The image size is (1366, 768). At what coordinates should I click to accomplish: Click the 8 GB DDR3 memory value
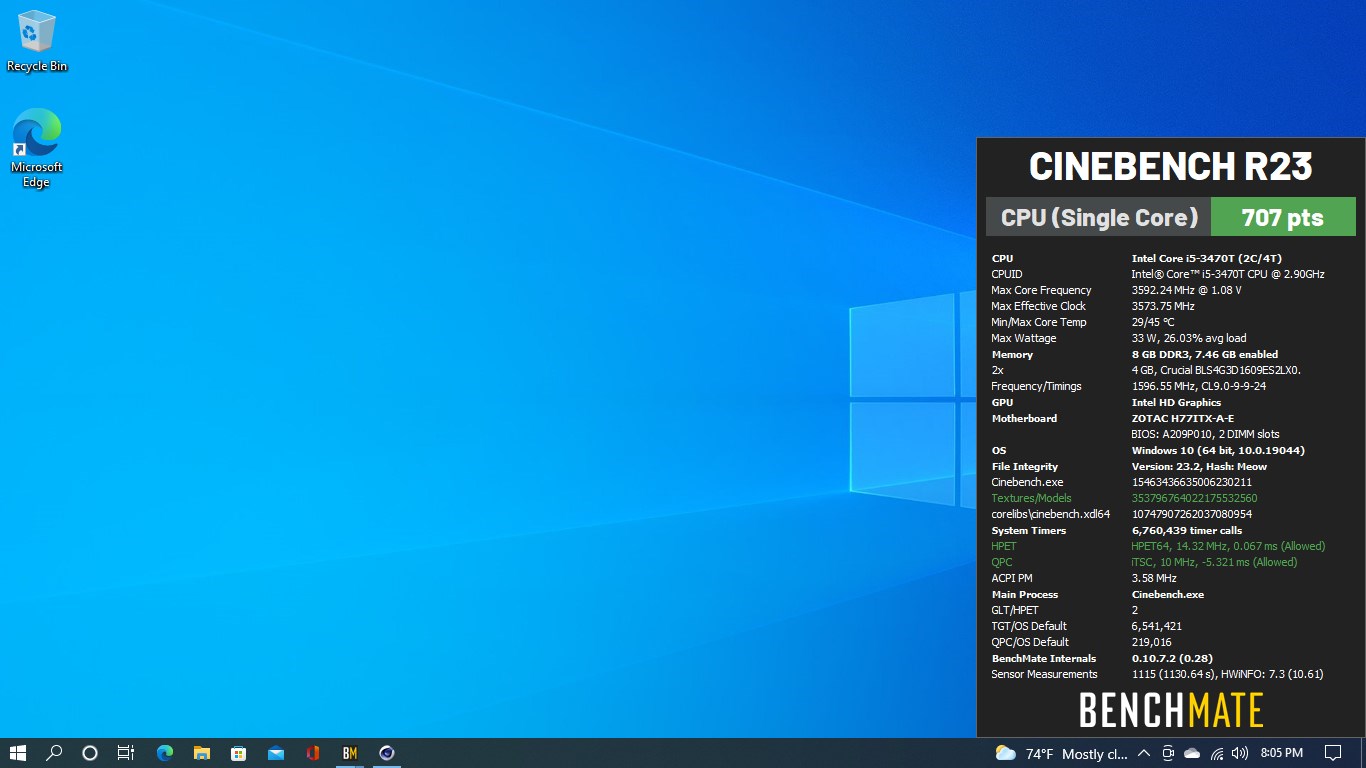point(1205,354)
